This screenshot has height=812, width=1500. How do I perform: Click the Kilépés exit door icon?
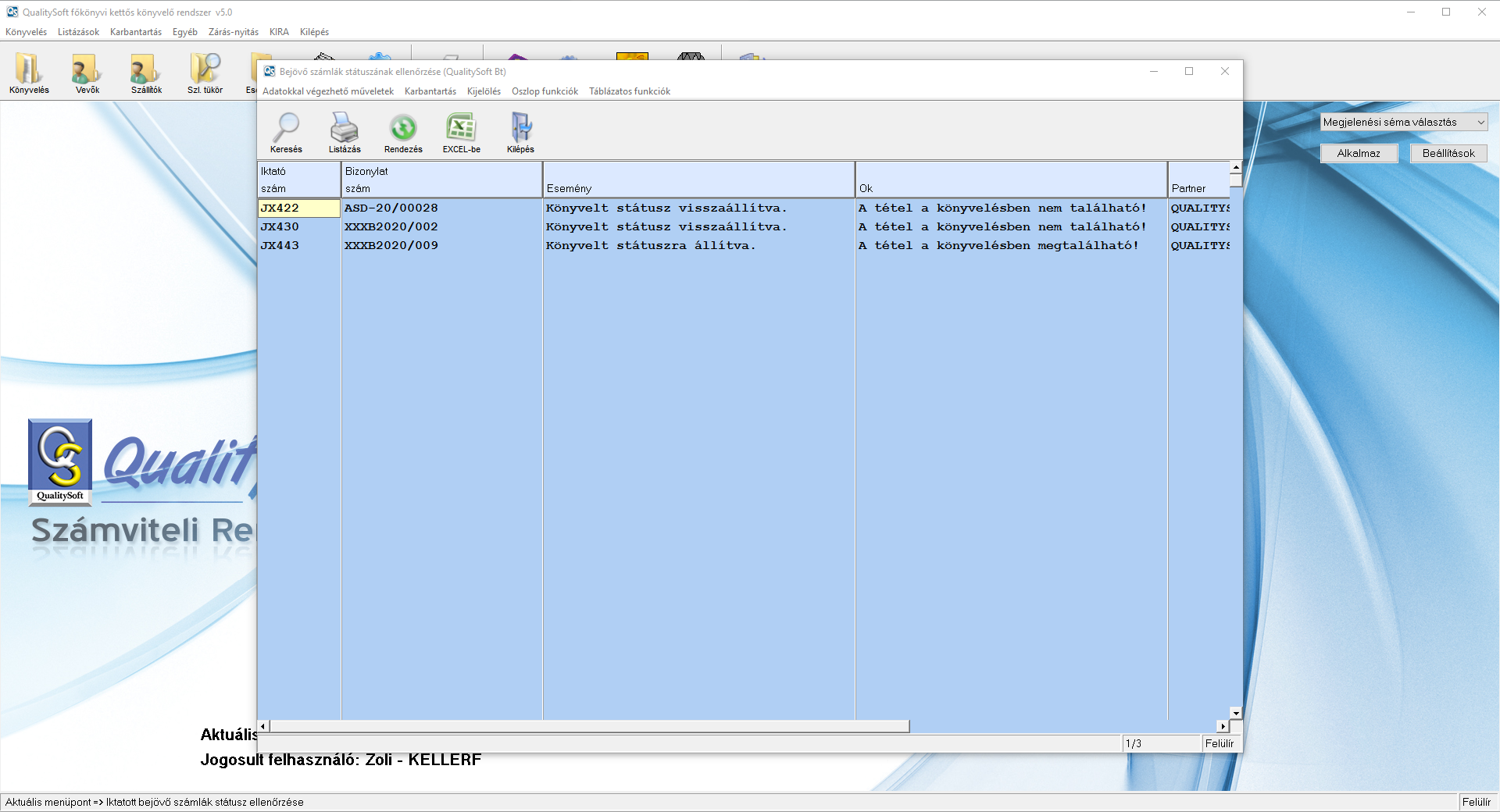(x=520, y=131)
